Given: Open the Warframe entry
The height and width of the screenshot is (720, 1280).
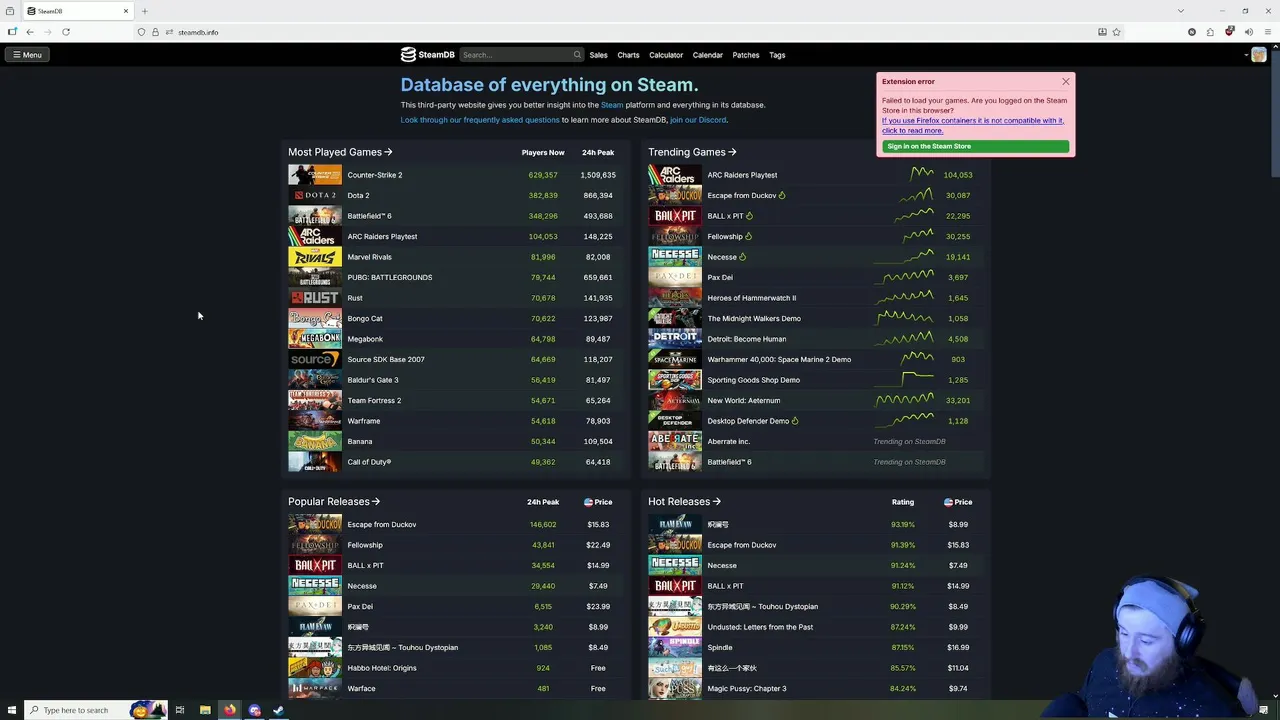Looking at the screenshot, I should pyautogui.click(x=364, y=421).
